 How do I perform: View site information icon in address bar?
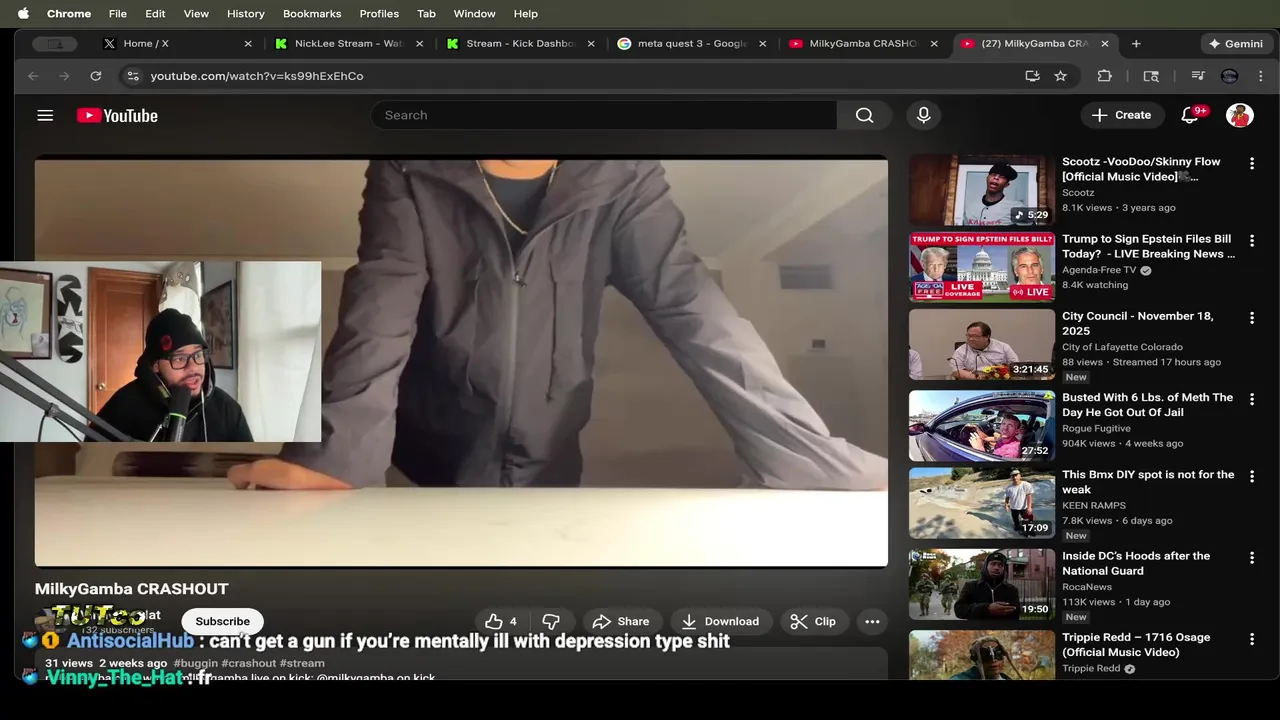coord(132,76)
